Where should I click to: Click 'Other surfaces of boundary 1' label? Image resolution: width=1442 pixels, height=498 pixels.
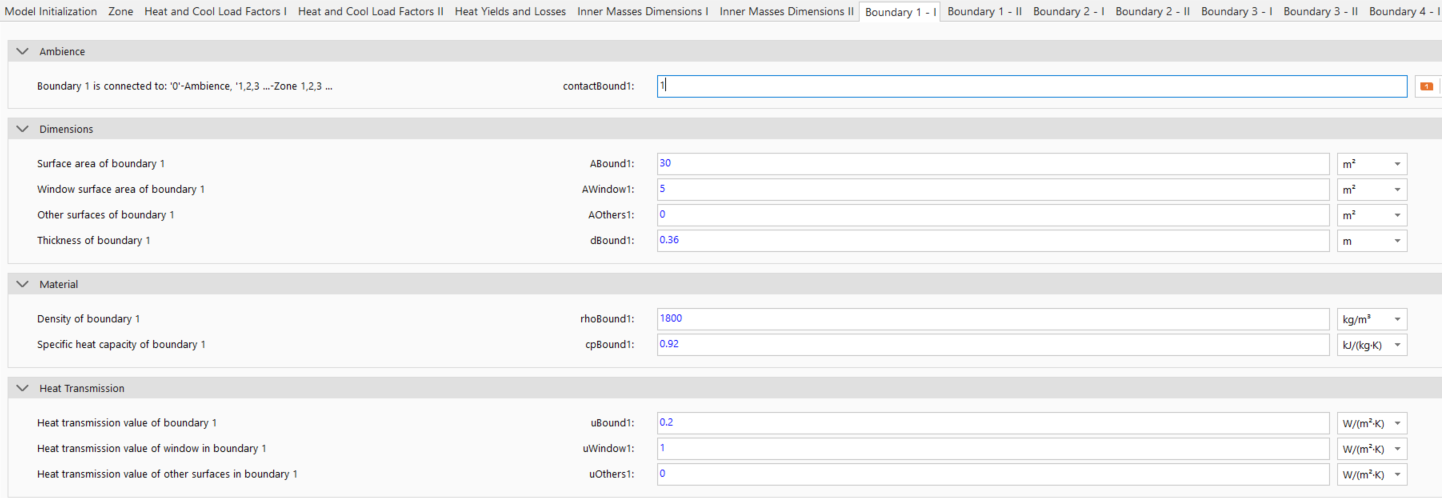[x=105, y=215]
